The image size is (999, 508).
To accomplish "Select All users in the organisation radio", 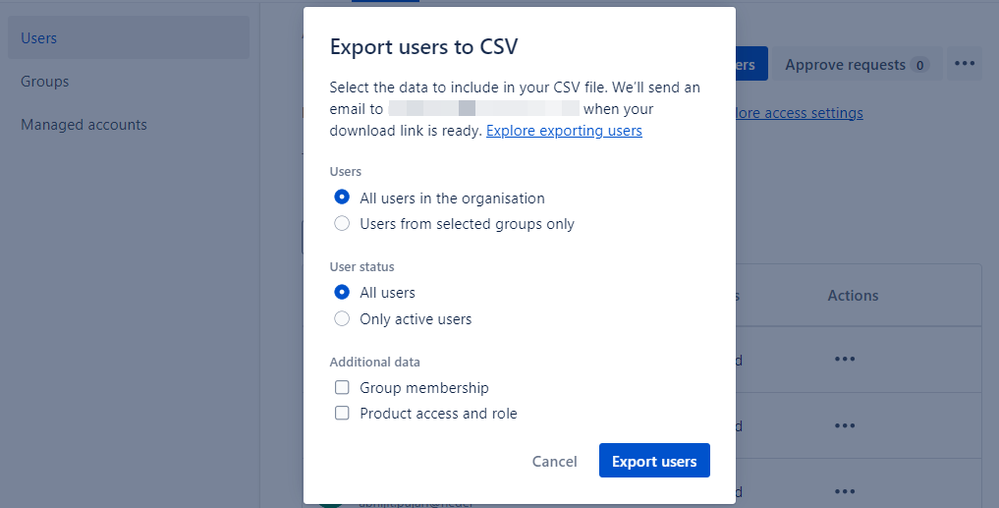I will tap(342, 198).
